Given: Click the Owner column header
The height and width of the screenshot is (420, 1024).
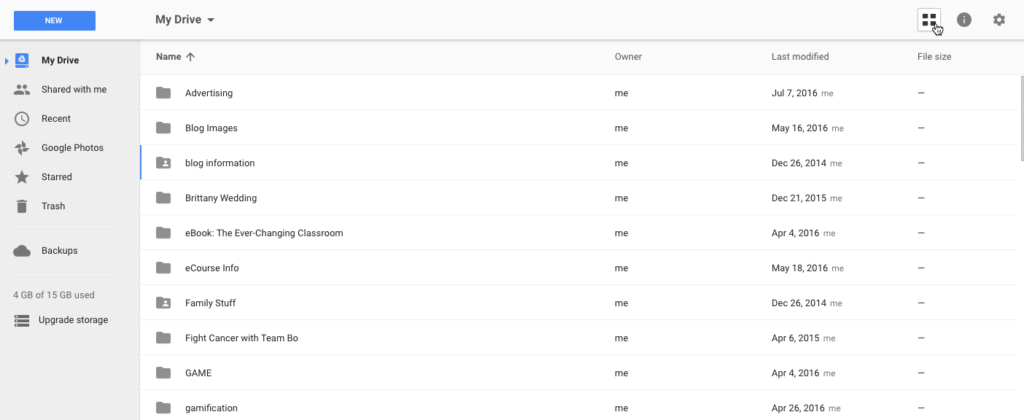Looking at the screenshot, I should pyautogui.click(x=628, y=57).
